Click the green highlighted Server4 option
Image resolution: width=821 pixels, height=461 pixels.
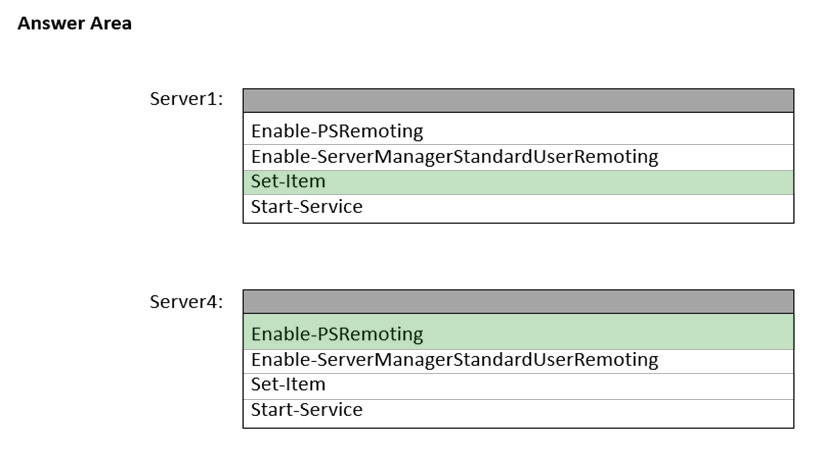[x=518, y=333]
